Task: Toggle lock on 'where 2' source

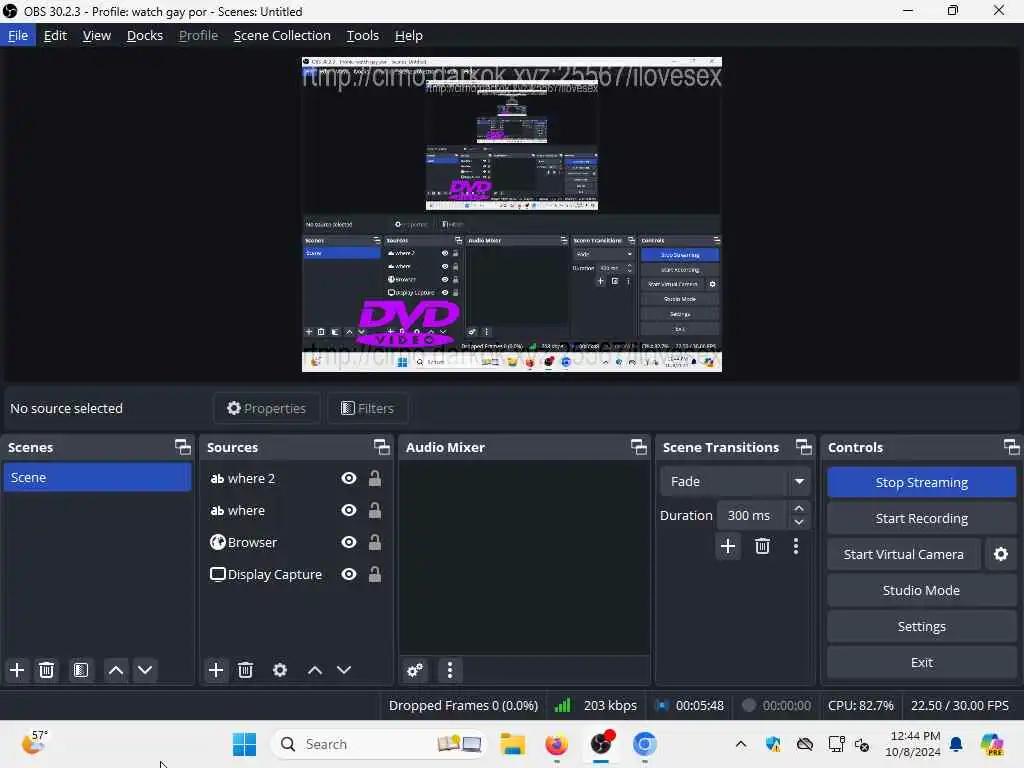Action: point(375,478)
